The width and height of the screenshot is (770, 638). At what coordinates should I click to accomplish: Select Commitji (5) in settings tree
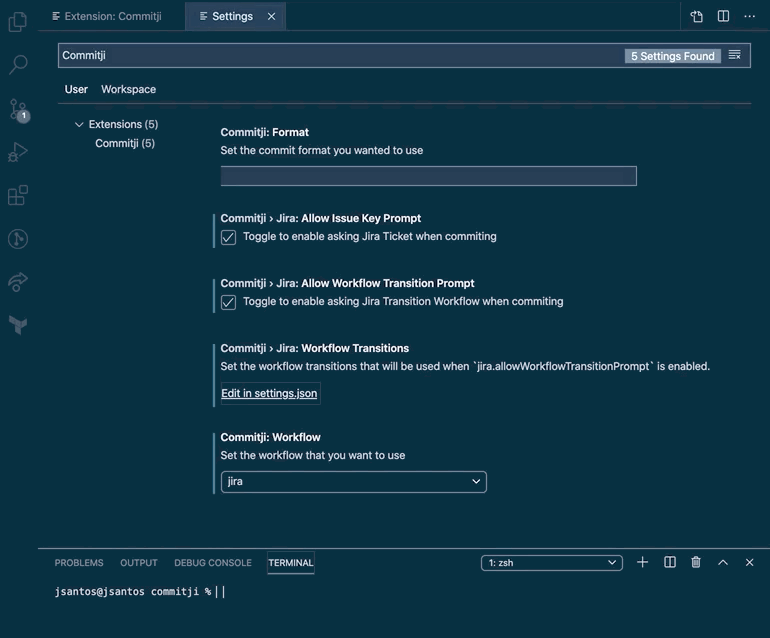tap(125, 143)
